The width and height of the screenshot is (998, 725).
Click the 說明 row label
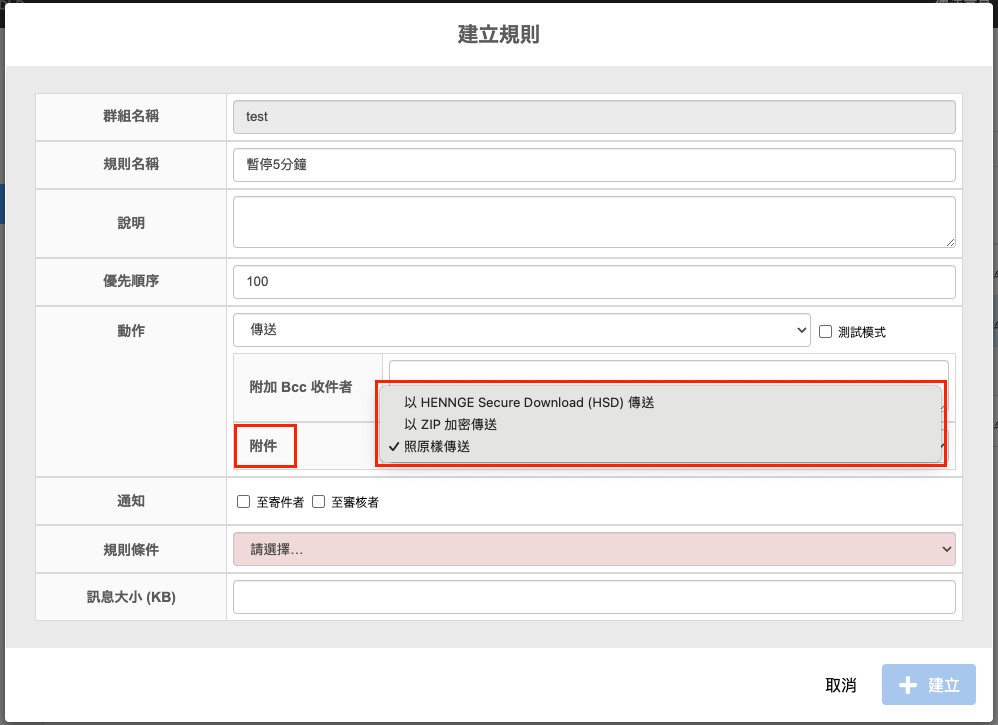click(x=130, y=223)
